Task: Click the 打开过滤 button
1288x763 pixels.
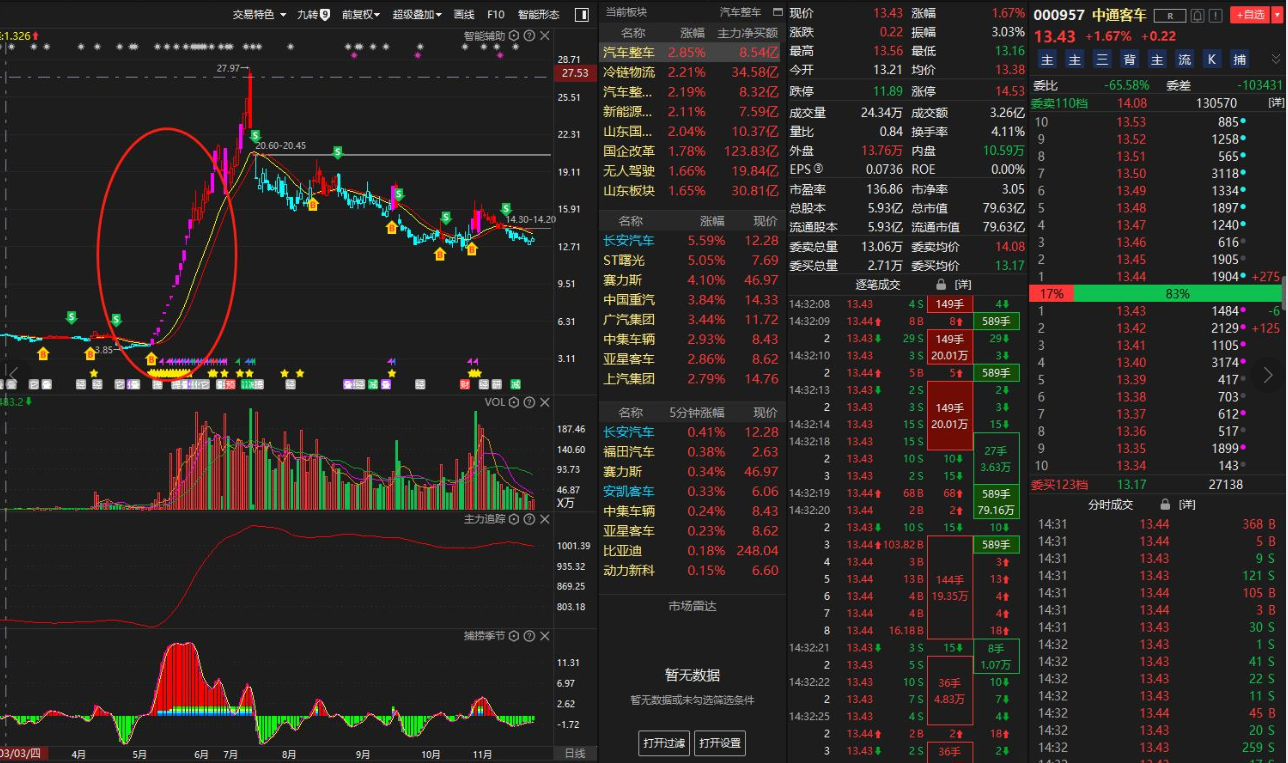Action: pyautogui.click(x=664, y=743)
